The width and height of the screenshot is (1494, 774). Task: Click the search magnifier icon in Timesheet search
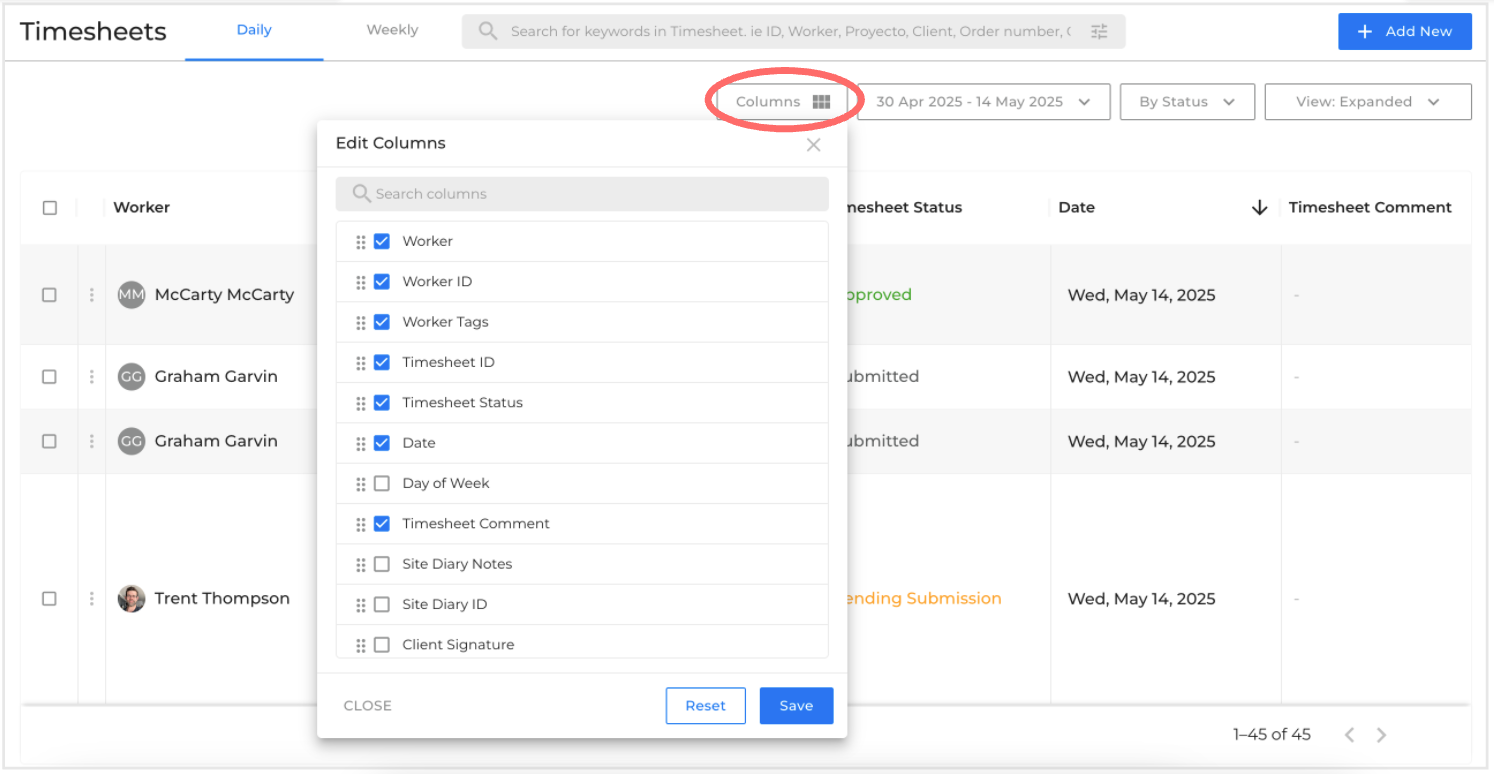click(x=488, y=31)
